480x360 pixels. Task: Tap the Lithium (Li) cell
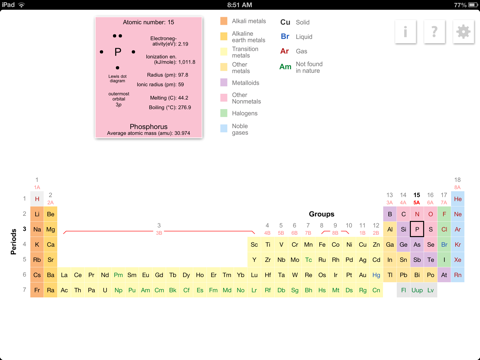coord(37,214)
